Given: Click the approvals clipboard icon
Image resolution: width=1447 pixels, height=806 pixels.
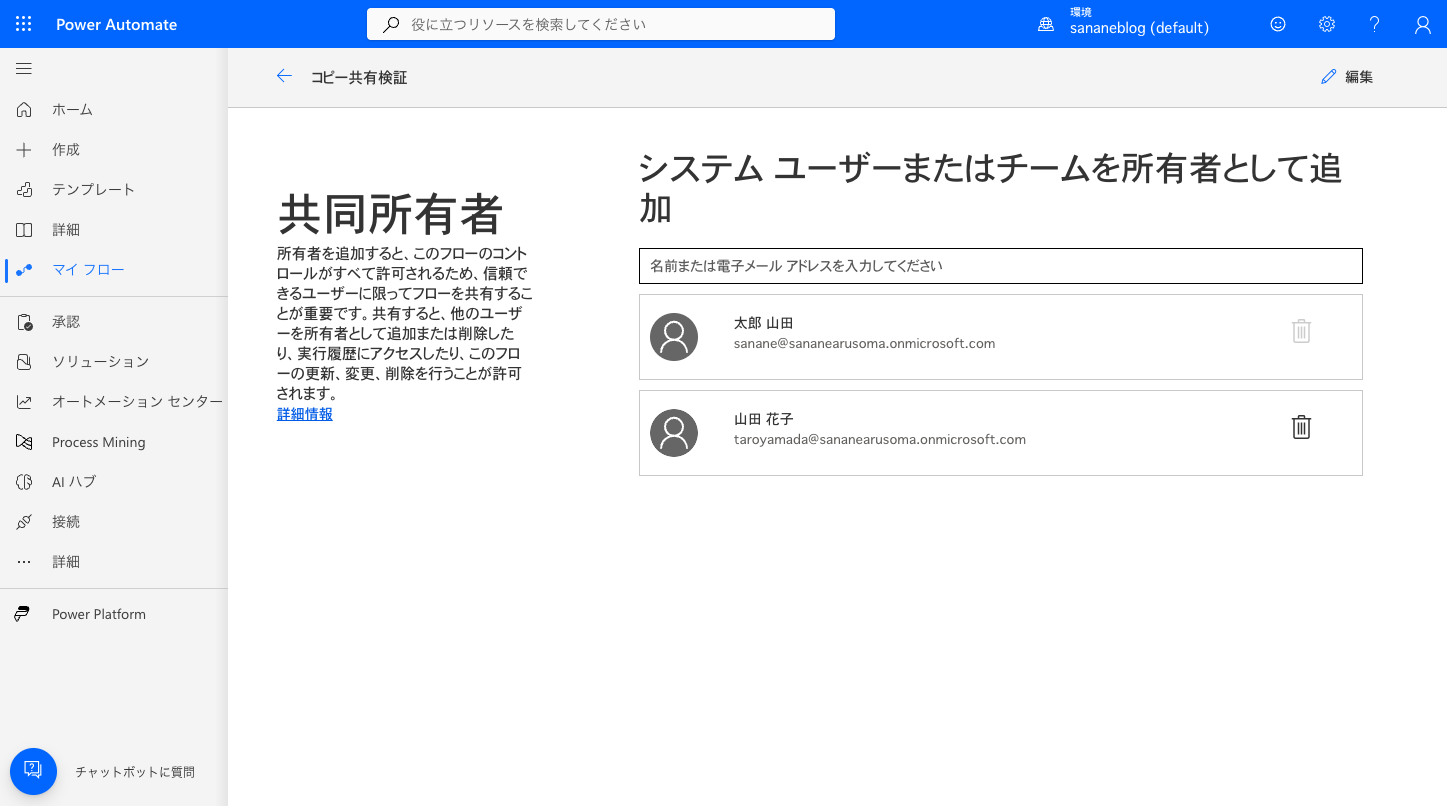Looking at the screenshot, I should 24,321.
